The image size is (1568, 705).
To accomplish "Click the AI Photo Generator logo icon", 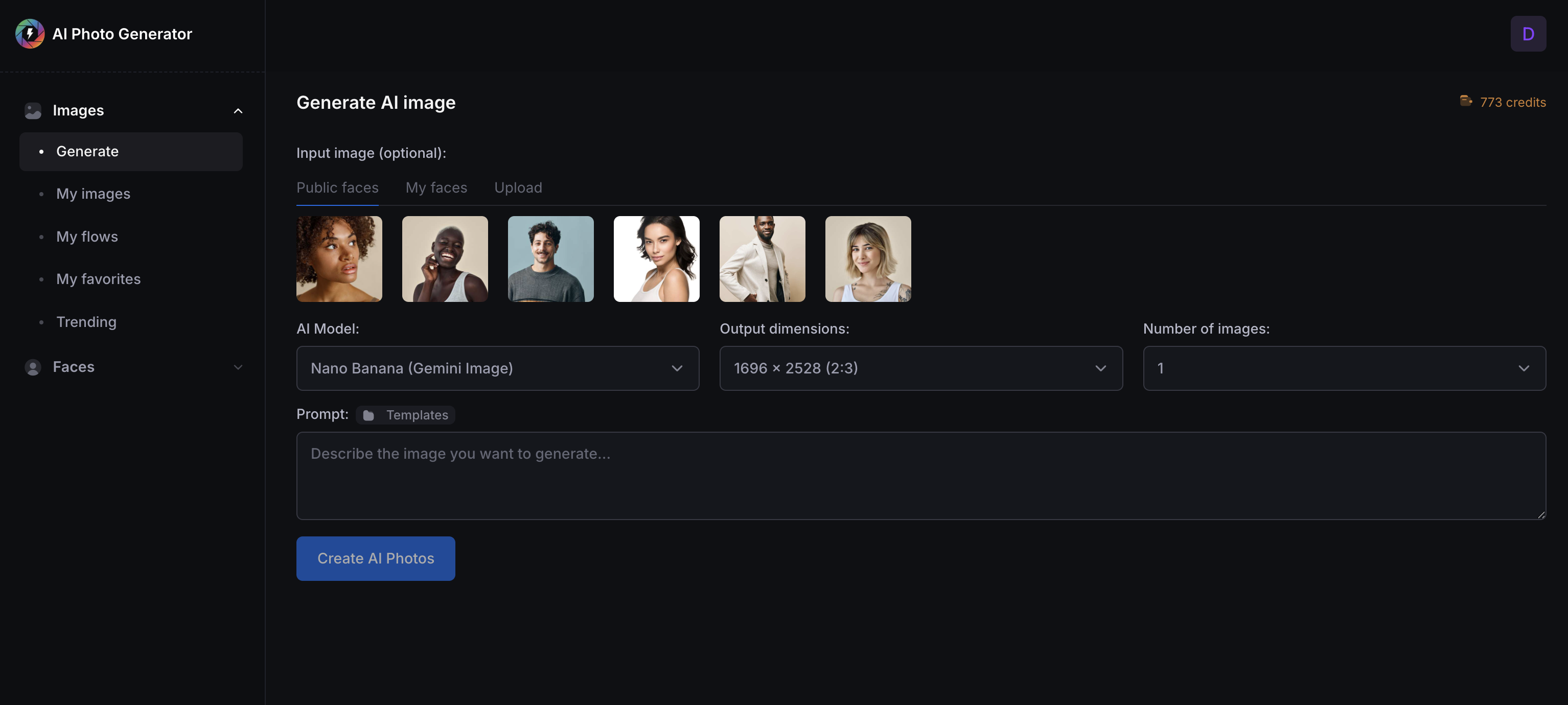I will pyautogui.click(x=30, y=33).
